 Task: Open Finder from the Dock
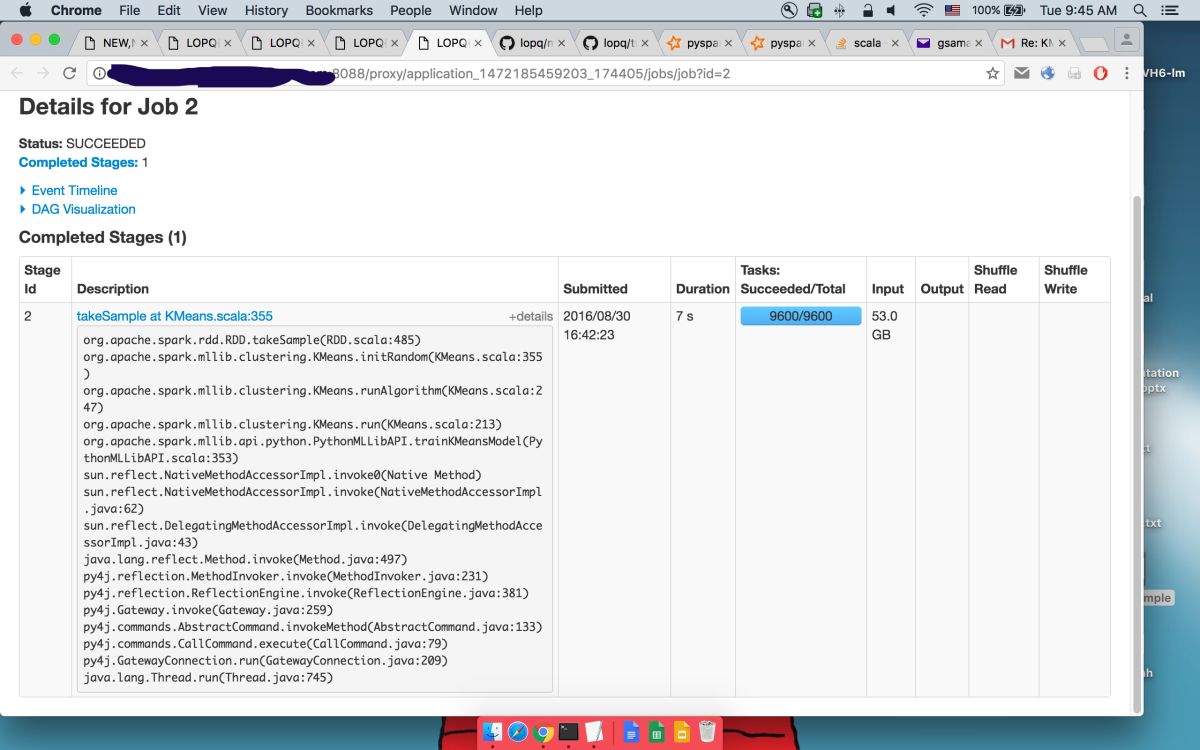[492, 731]
